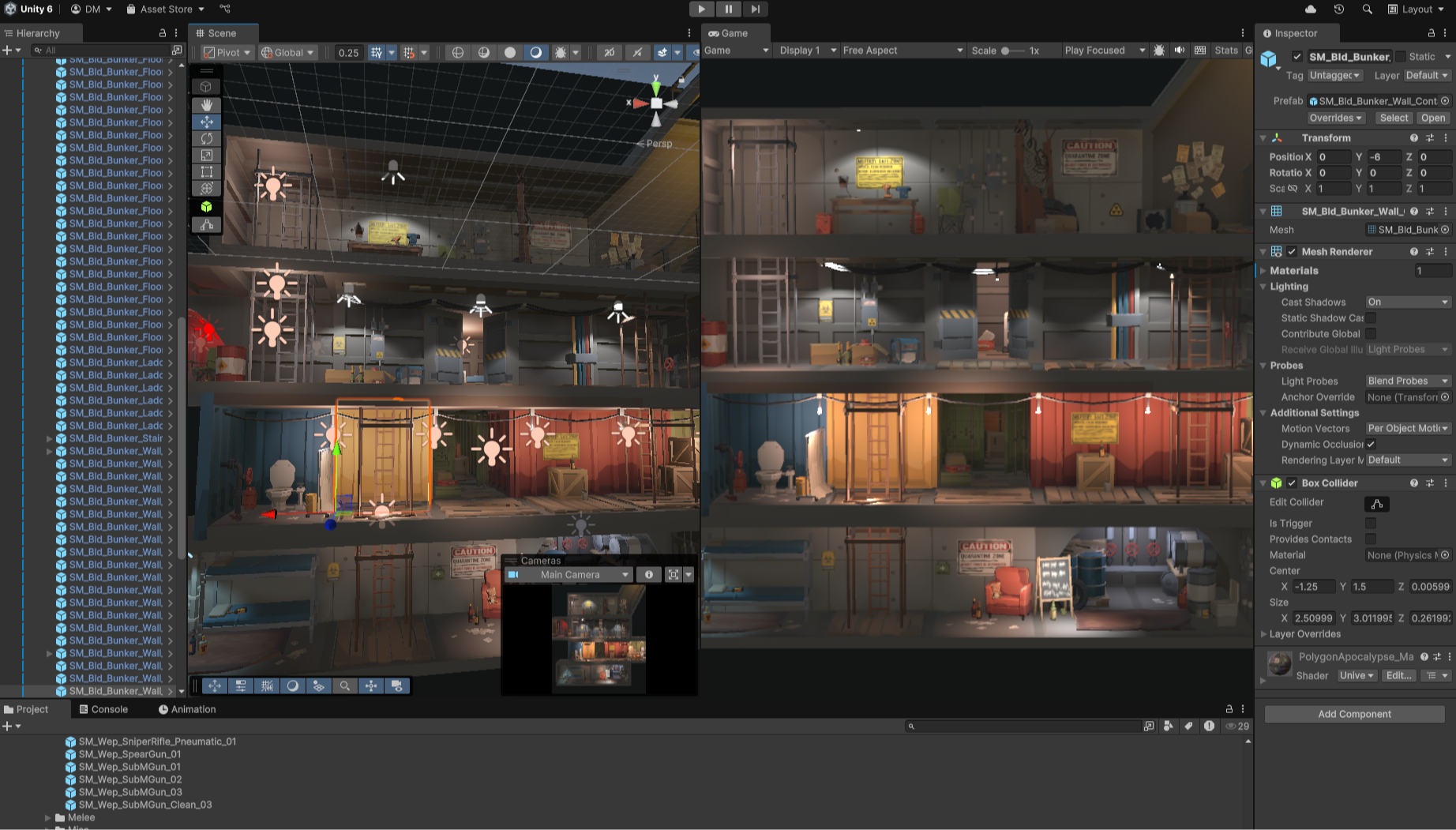Click the Step frame button

click(x=755, y=9)
